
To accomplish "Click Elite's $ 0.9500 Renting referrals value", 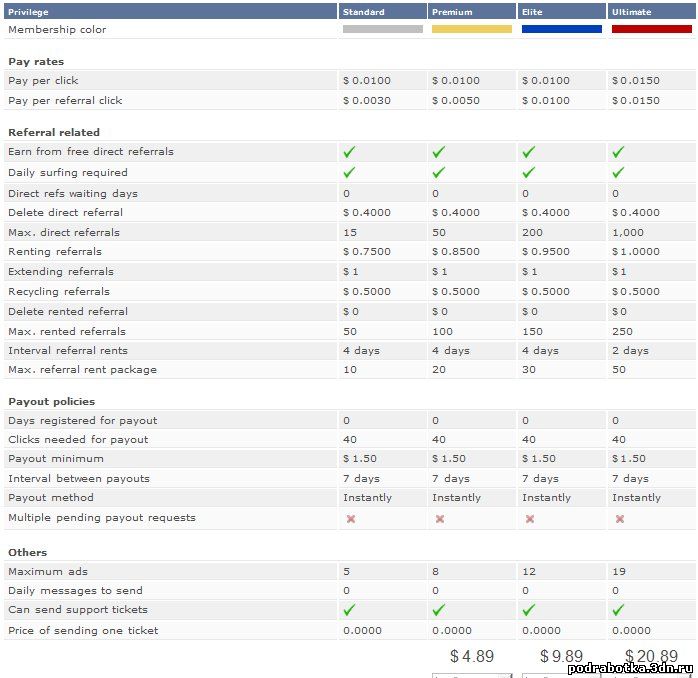I will [x=546, y=252].
